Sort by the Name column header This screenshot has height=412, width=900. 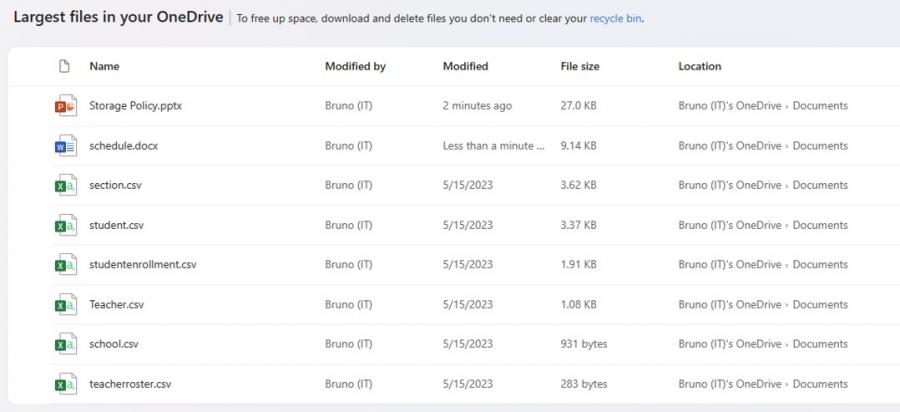coord(104,67)
